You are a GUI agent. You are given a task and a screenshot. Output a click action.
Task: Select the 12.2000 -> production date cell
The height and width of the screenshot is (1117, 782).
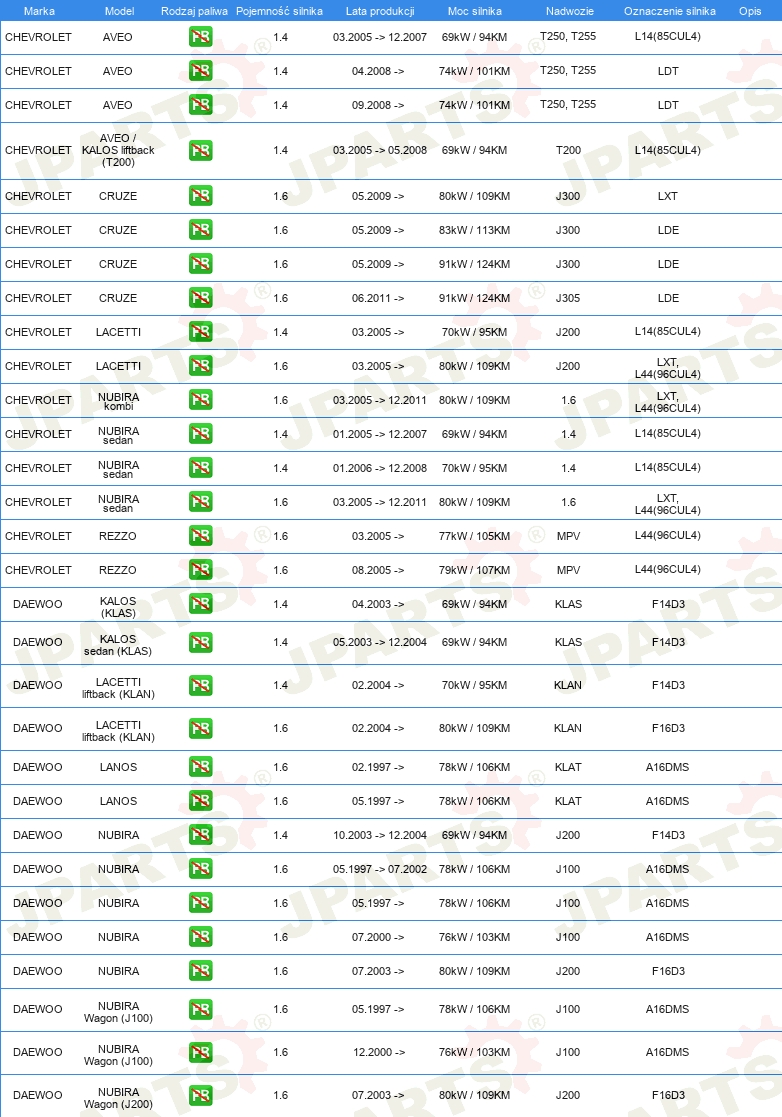click(379, 1052)
